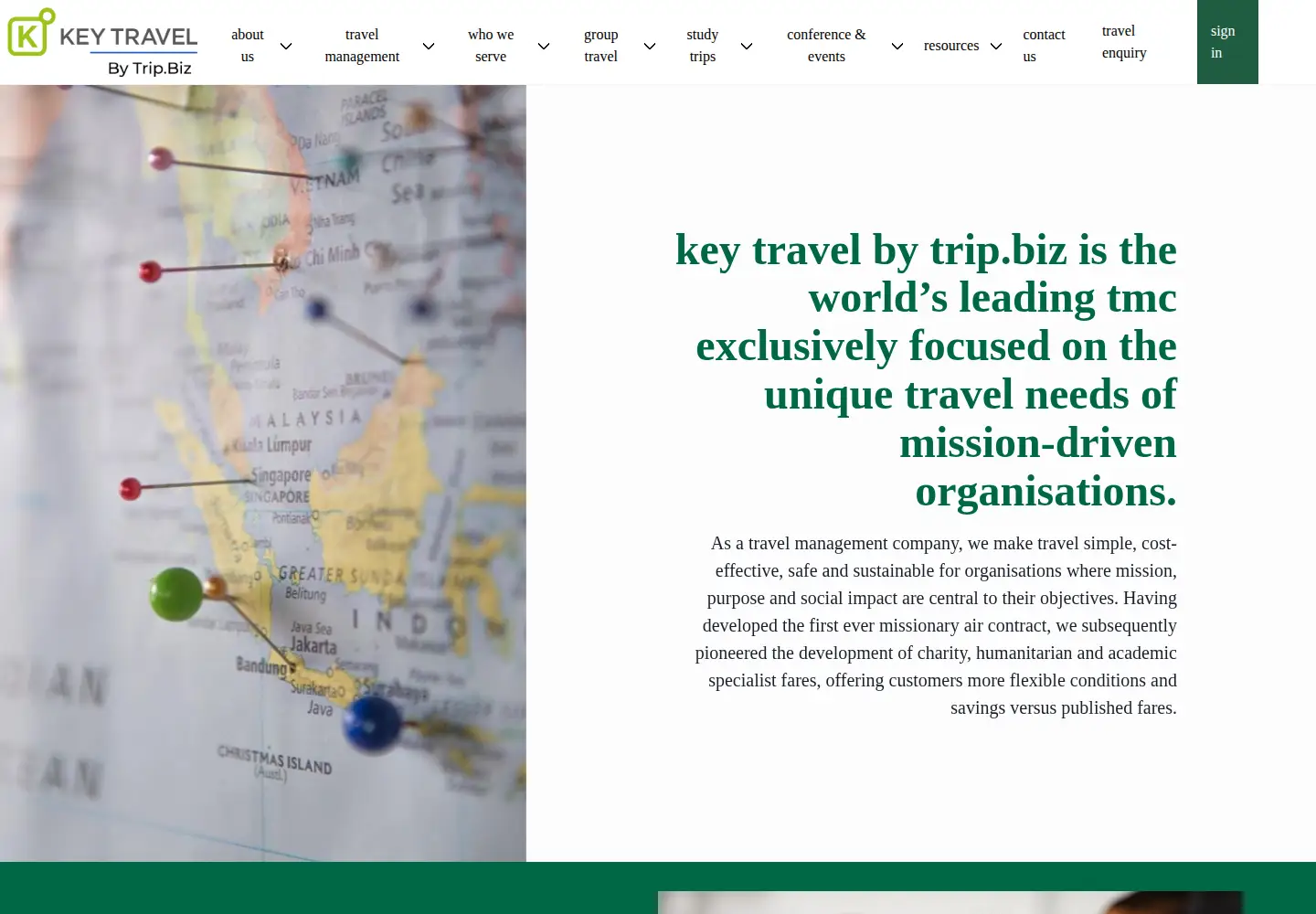Expand the group travel chevron
The width and height of the screenshot is (1316, 914).
click(x=650, y=46)
